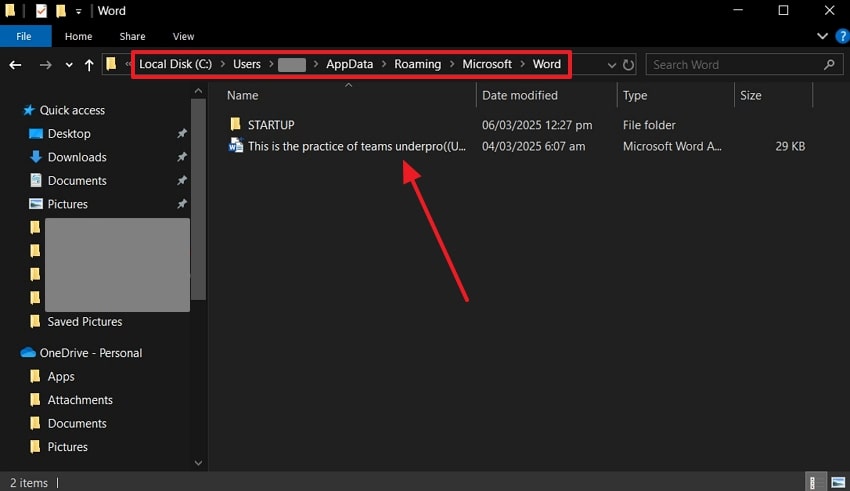This screenshot has width=850, height=491.
Task: Open Help question mark icon
Action: 842,36
